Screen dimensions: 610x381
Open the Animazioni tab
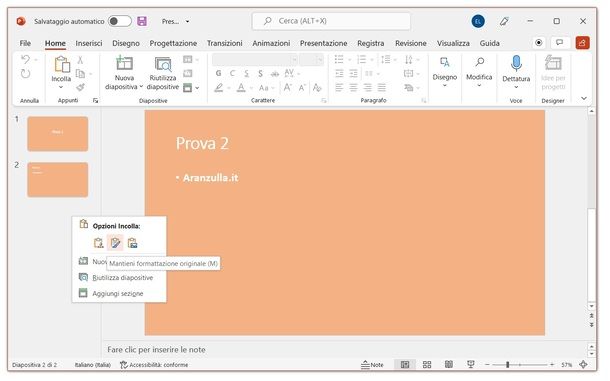[271, 43]
